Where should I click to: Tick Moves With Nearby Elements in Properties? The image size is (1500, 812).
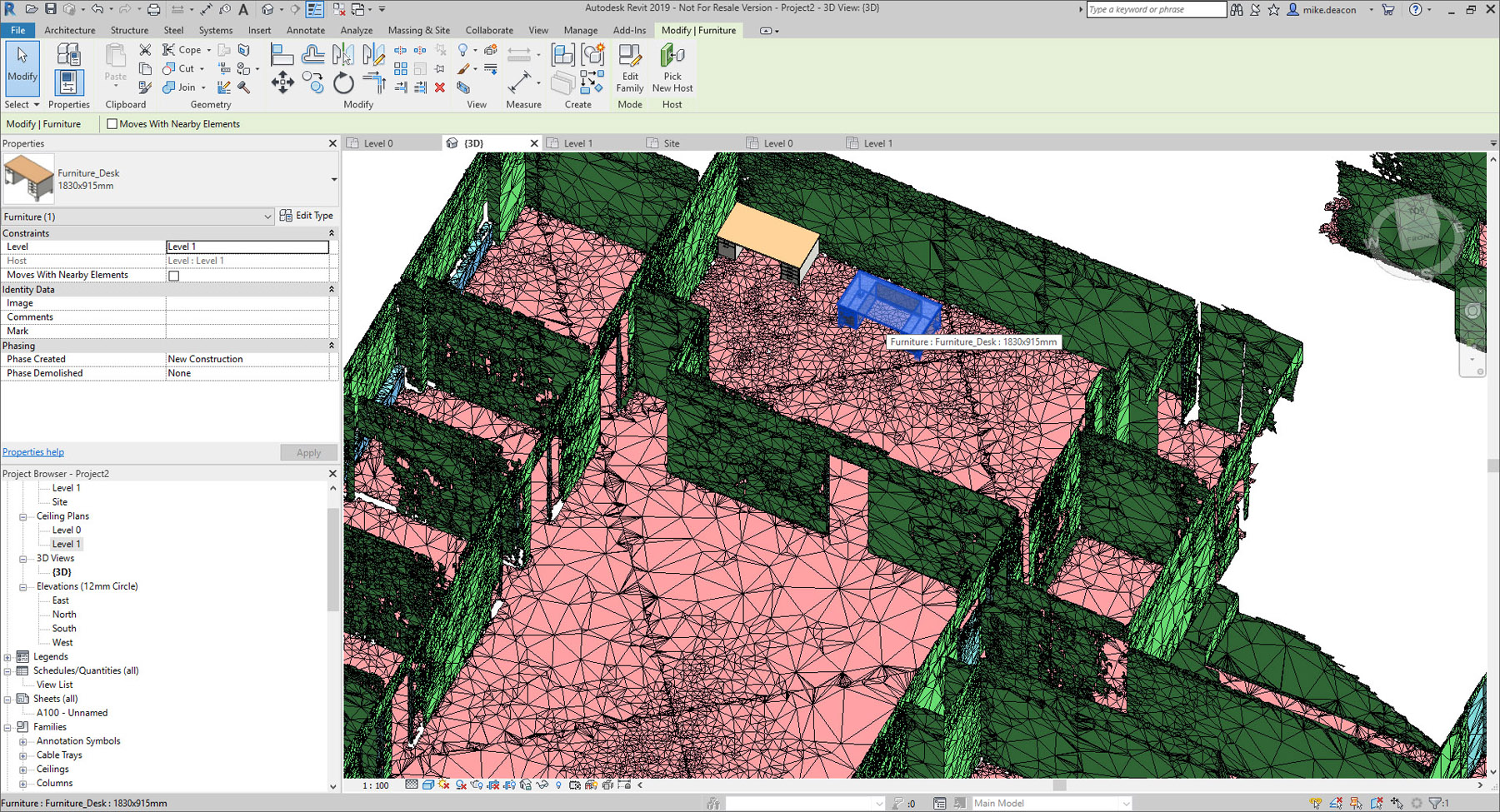click(x=174, y=276)
